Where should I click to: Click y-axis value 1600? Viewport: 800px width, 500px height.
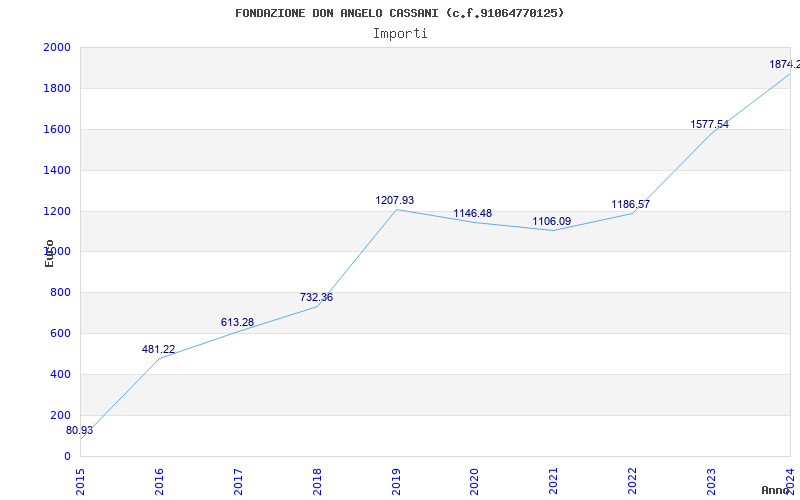tap(57, 130)
